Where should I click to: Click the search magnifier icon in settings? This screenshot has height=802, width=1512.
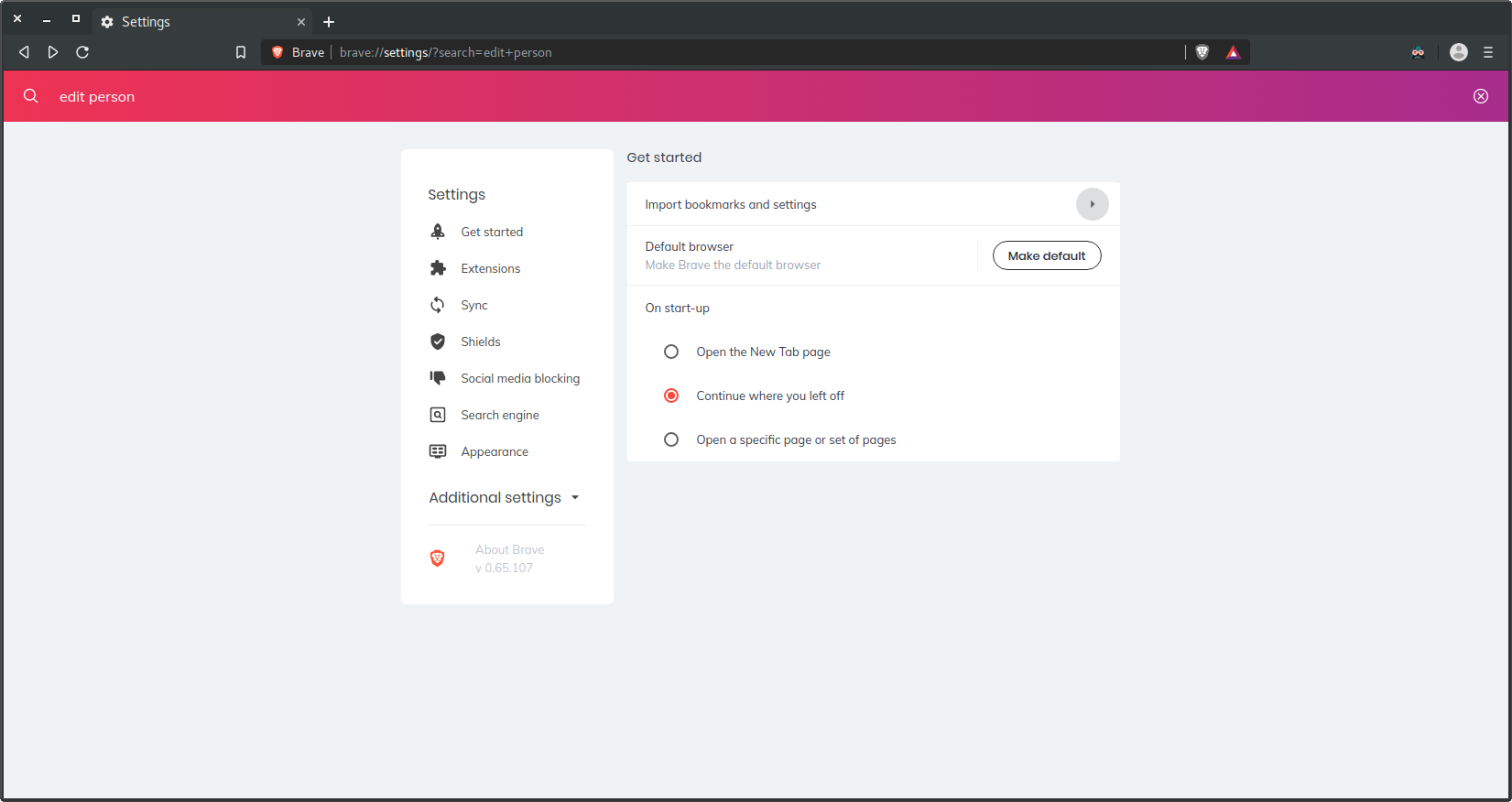pos(31,96)
